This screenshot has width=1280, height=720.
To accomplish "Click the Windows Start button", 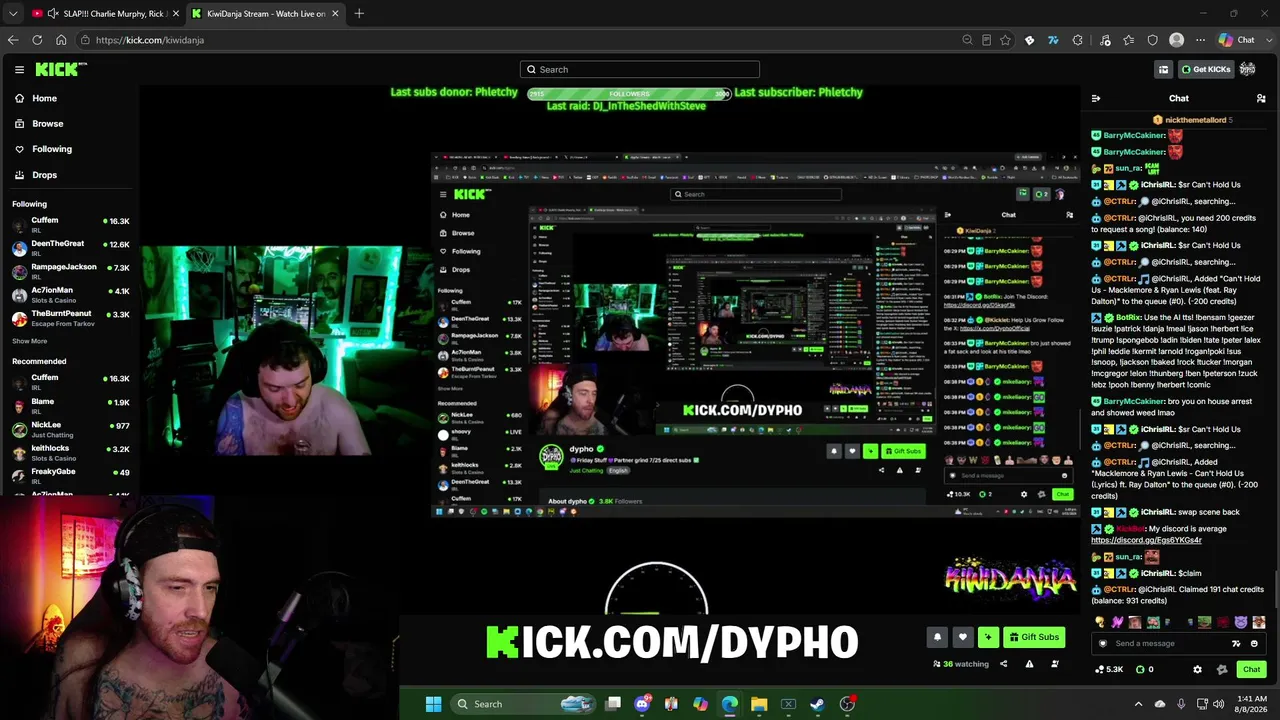I will click(x=433, y=704).
